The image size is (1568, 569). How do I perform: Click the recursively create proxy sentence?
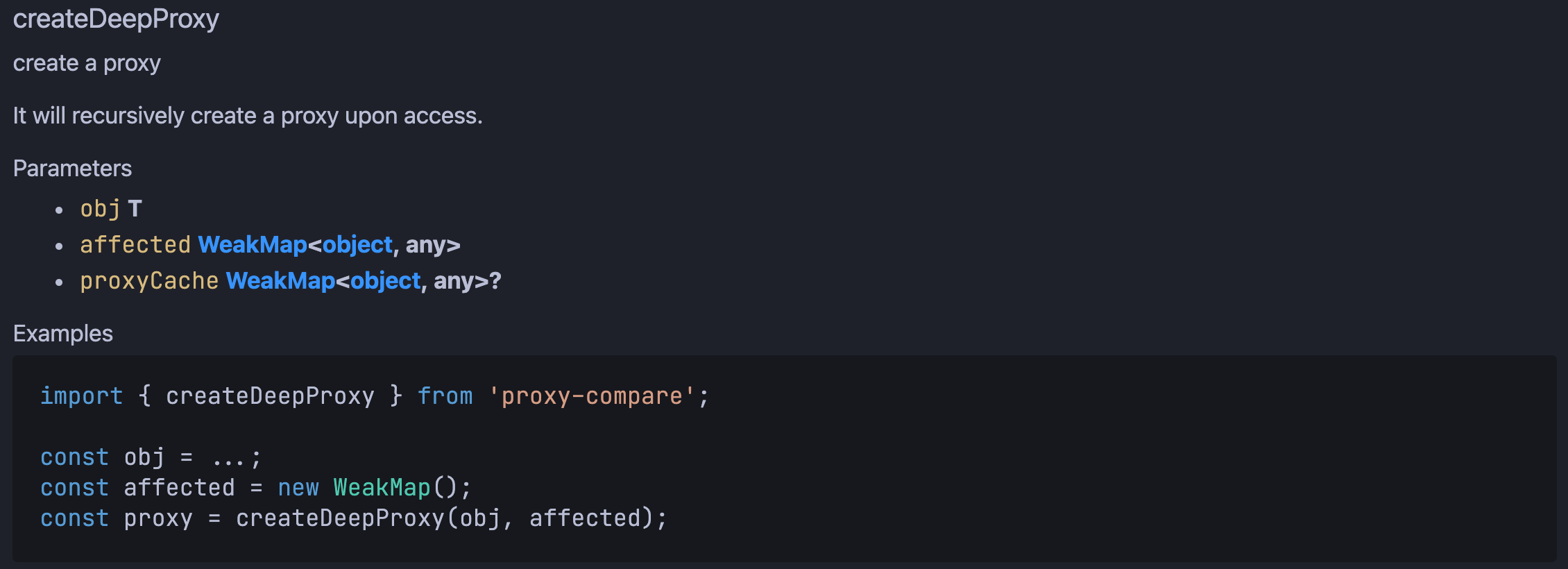tap(248, 116)
